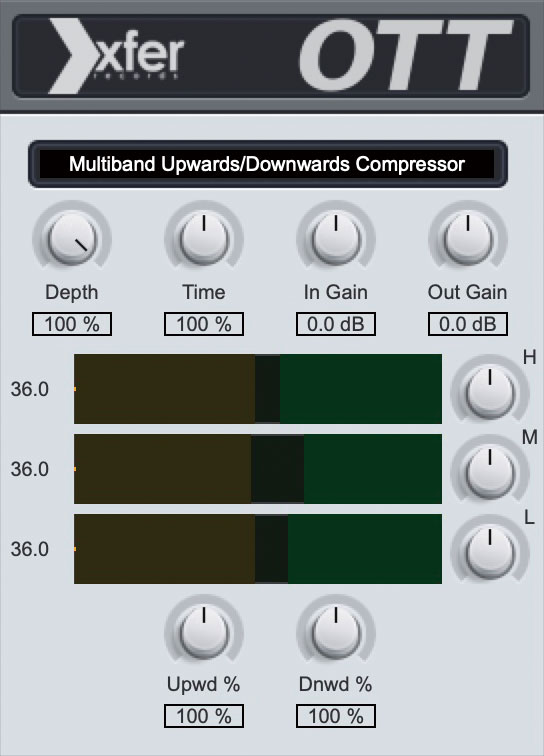Screen dimensions: 544x756
Task: Click the Time label
Action: pos(204,293)
